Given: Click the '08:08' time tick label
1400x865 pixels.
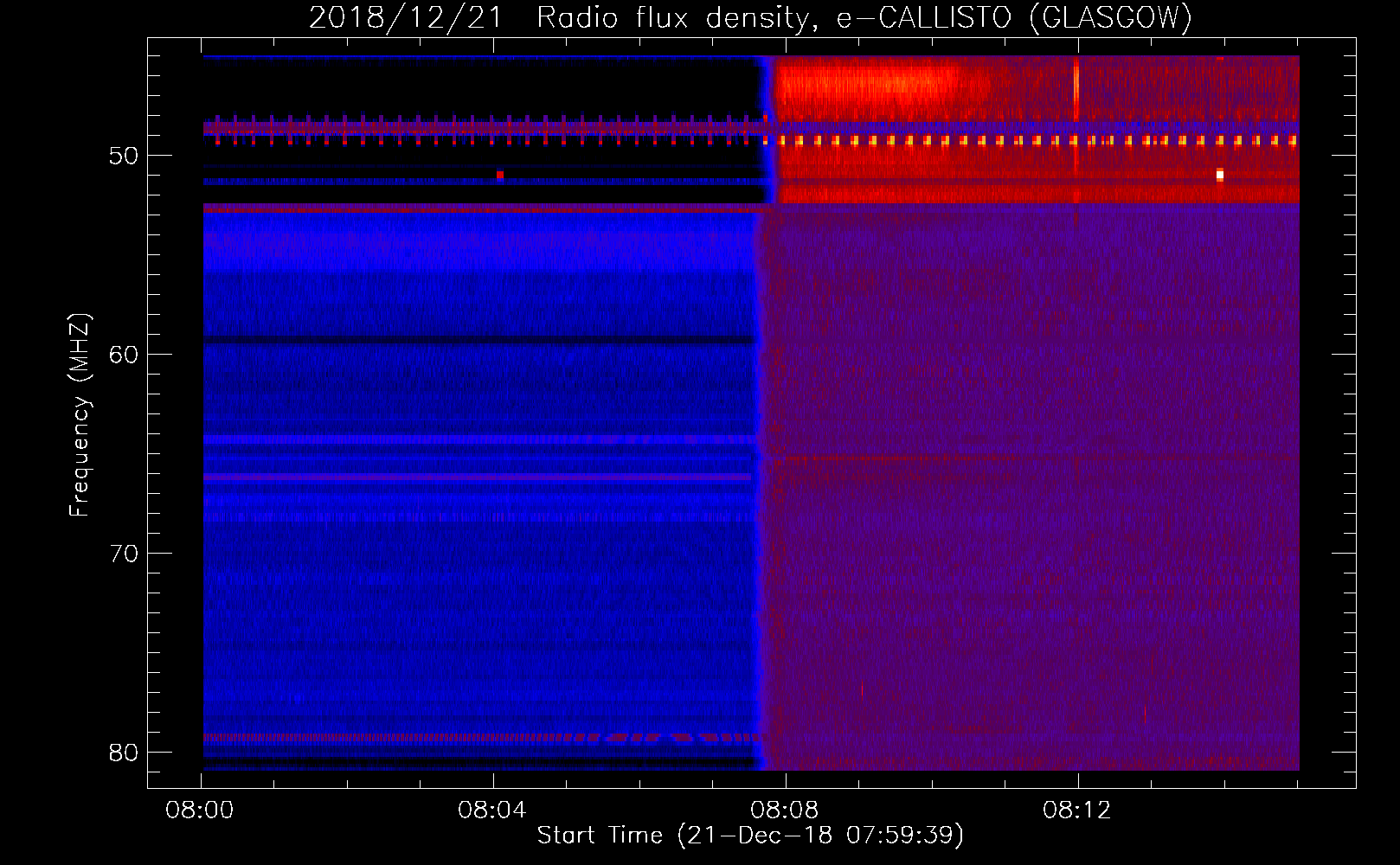Looking at the screenshot, I should coord(785,811).
